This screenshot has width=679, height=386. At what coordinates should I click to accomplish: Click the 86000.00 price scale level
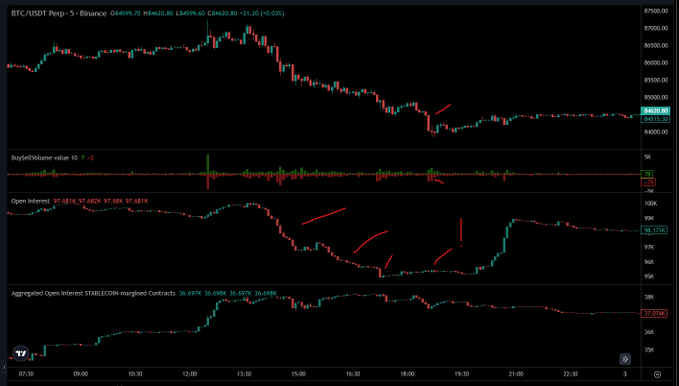click(x=656, y=63)
